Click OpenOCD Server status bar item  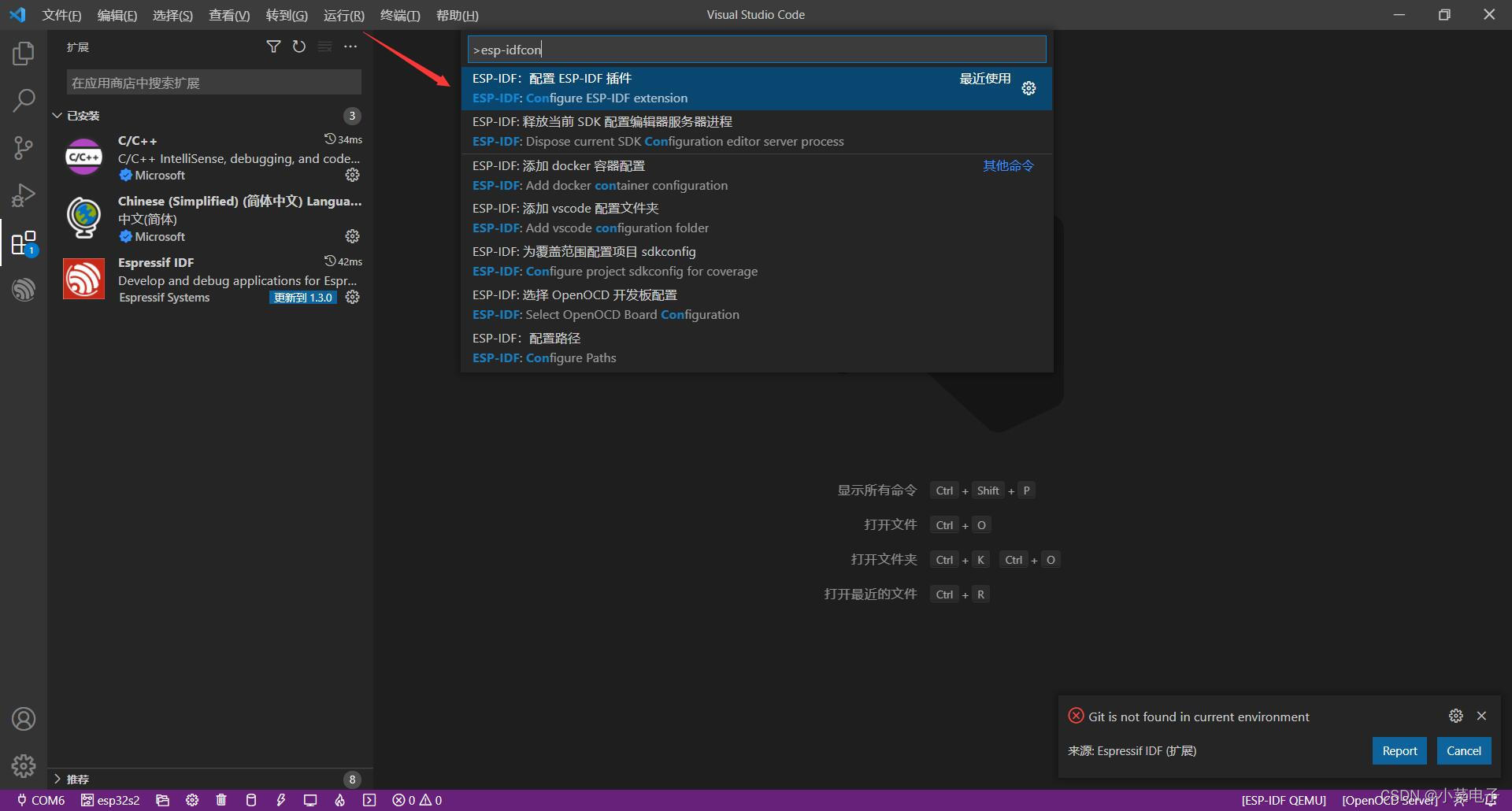[x=1390, y=800]
